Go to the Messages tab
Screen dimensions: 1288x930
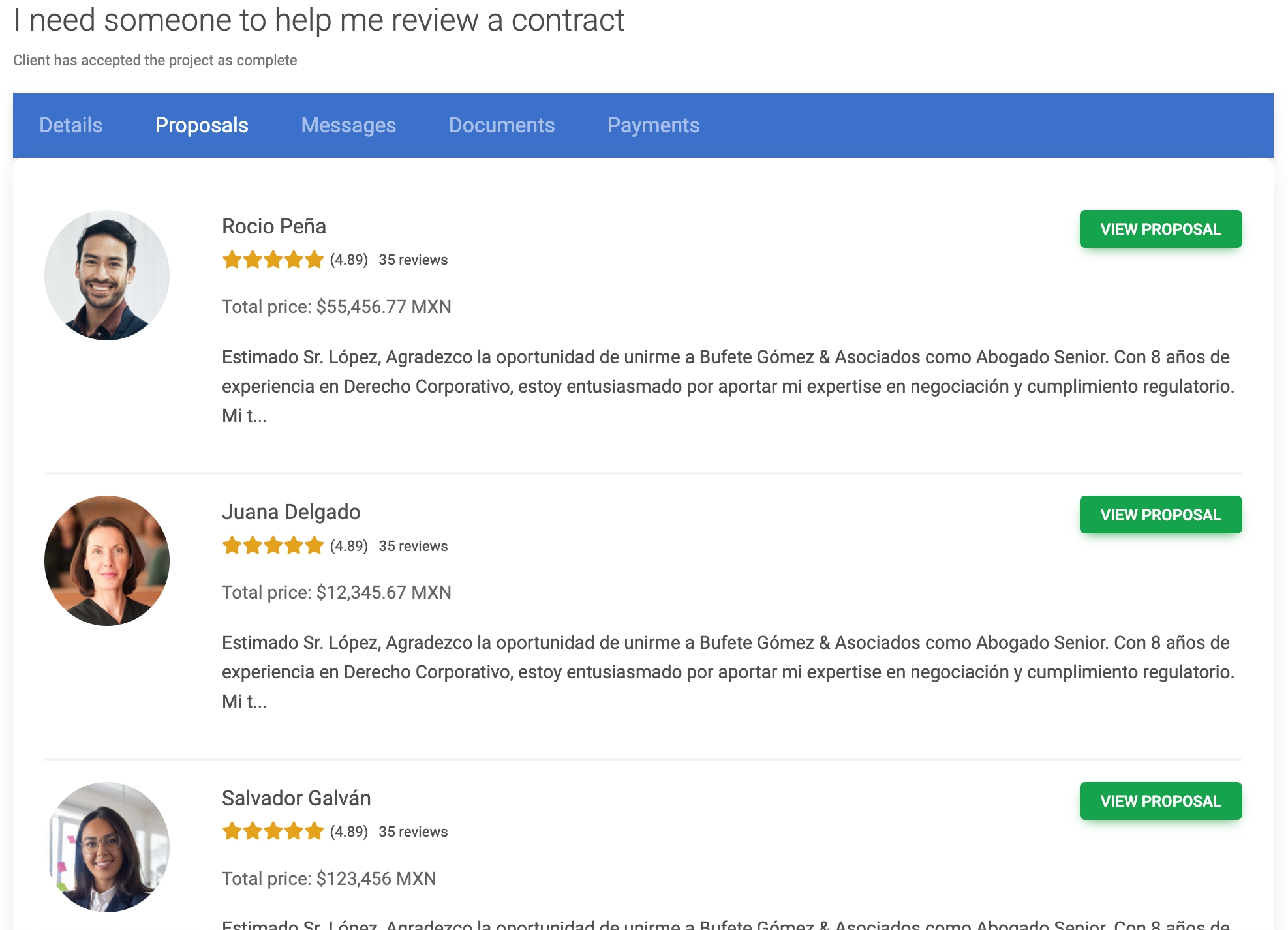[348, 125]
